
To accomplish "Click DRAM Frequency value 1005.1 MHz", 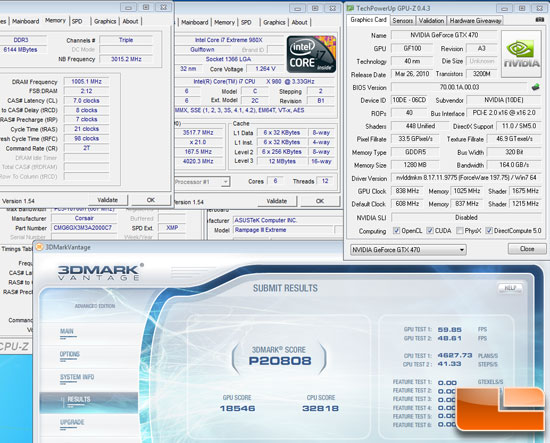I will pos(86,81).
